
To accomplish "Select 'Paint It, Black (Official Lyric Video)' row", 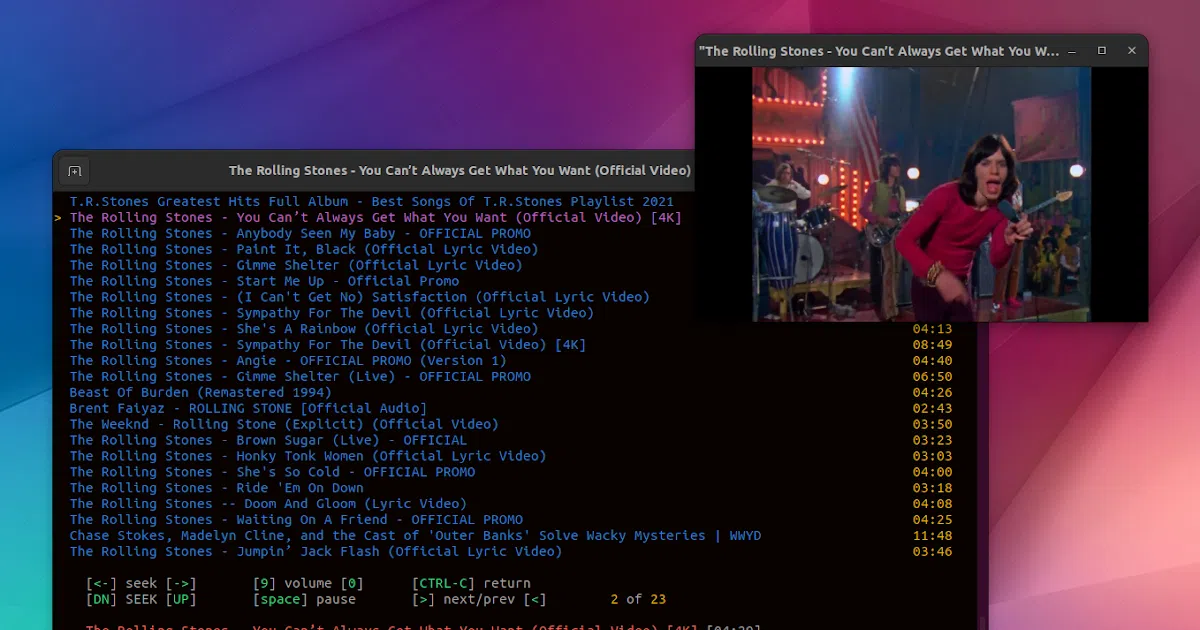I will tap(304, 250).
